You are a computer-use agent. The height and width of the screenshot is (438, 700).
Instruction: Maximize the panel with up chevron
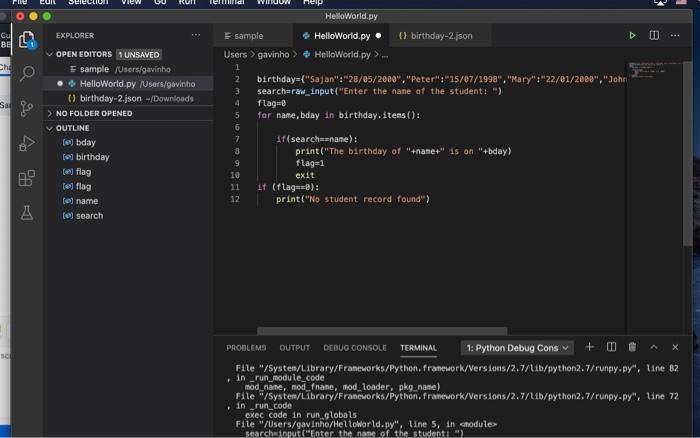tap(654, 347)
